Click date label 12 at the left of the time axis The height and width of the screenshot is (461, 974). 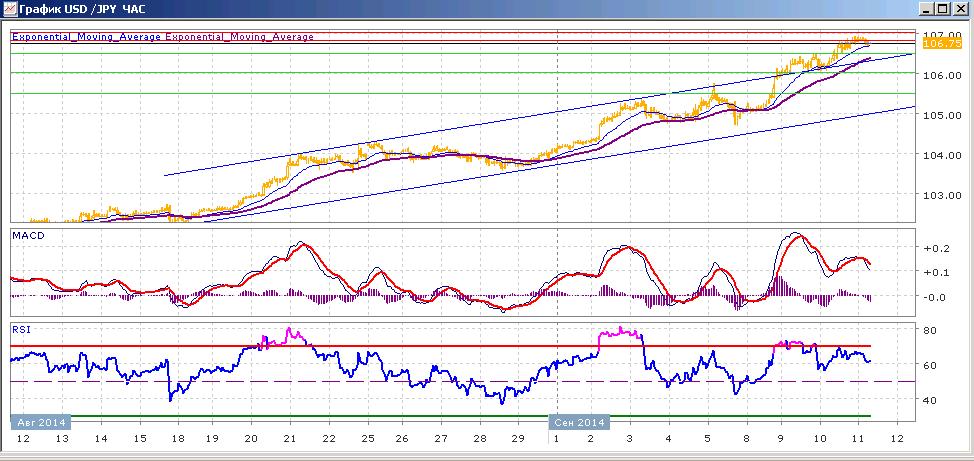(x=23, y=439)
